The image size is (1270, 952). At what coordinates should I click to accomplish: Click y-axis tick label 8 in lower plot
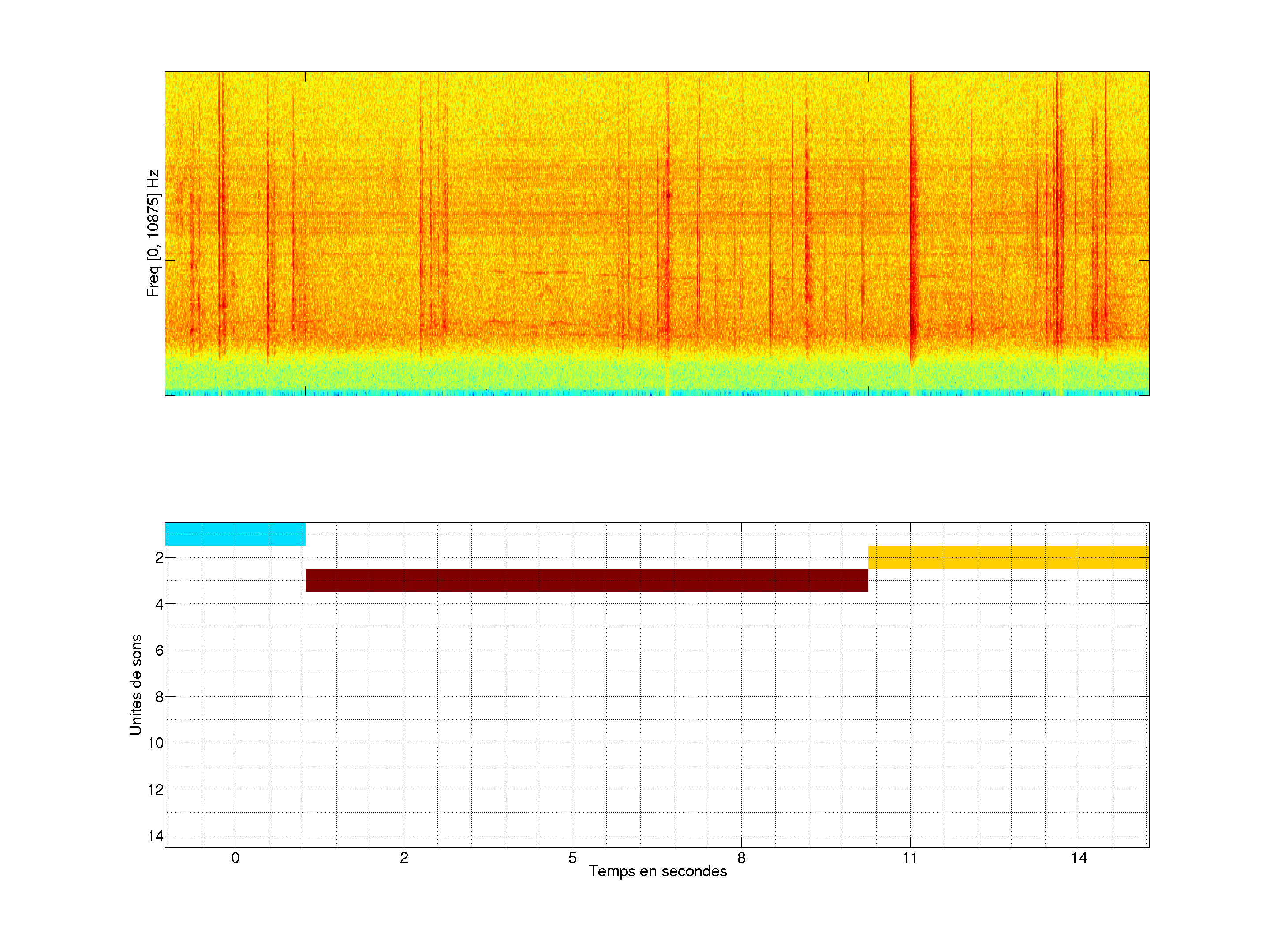click(x=159, y=697)
